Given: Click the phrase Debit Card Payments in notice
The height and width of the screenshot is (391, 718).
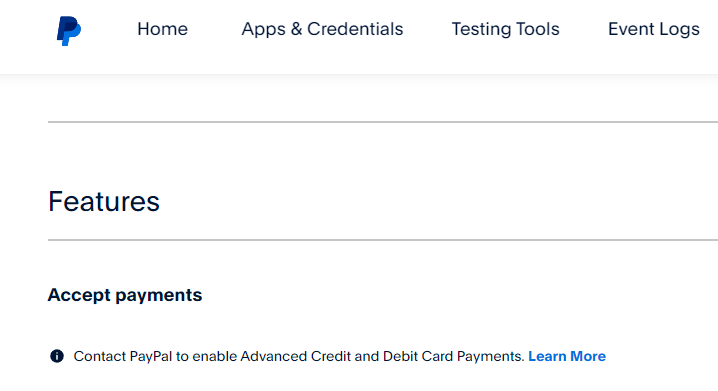Looking at the screenshot, I should tap(453, 356).
